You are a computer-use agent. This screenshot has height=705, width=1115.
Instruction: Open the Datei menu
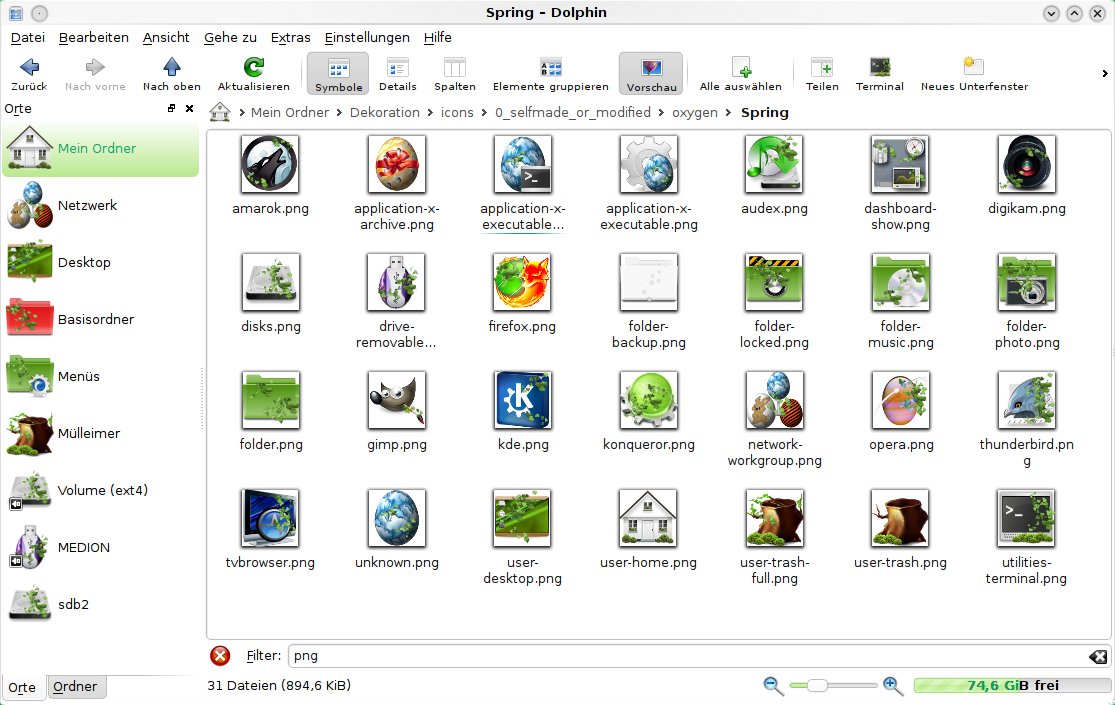[x=28, y=37]
